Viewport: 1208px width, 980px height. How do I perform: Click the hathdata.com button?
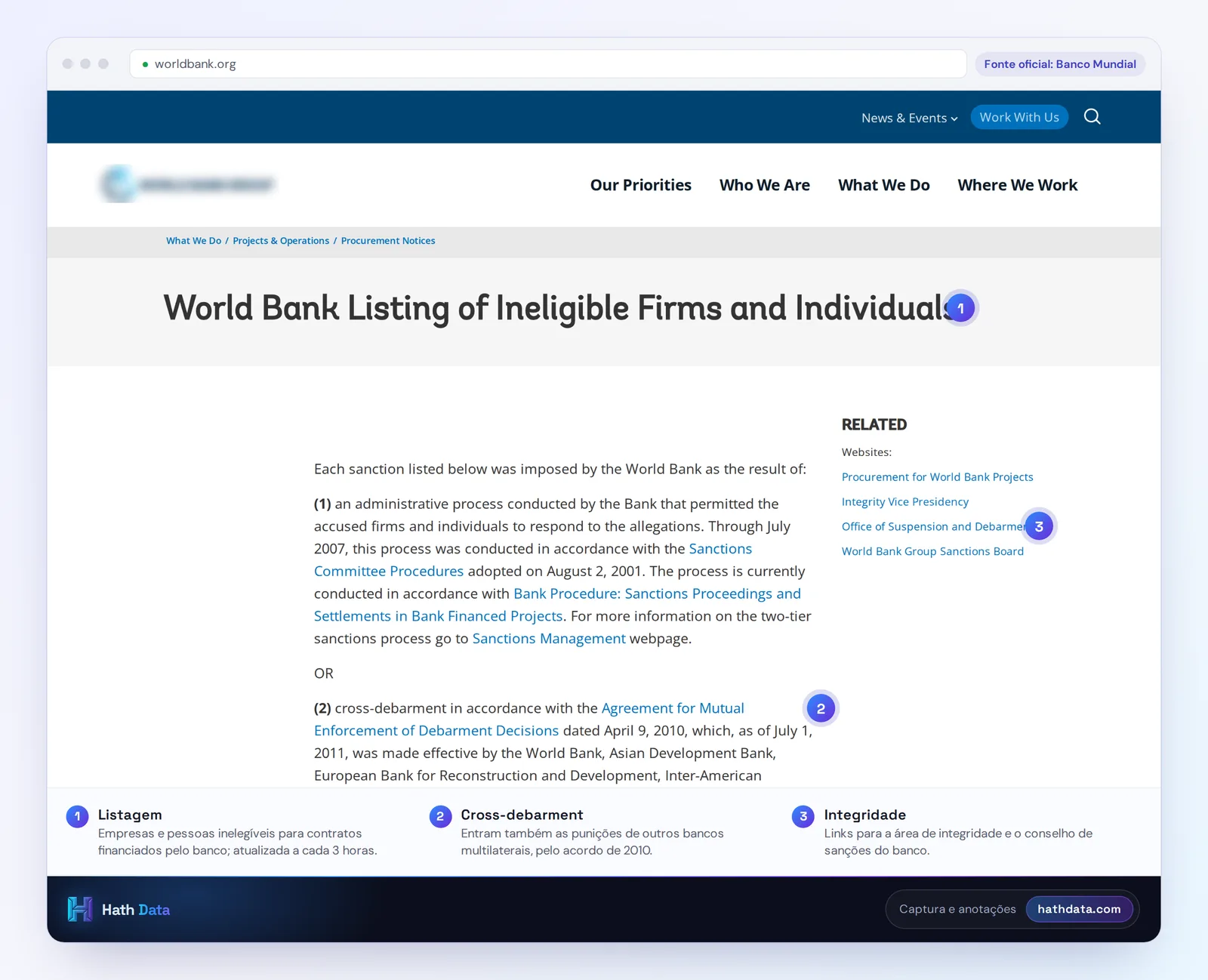click(x=1079, y=909)
